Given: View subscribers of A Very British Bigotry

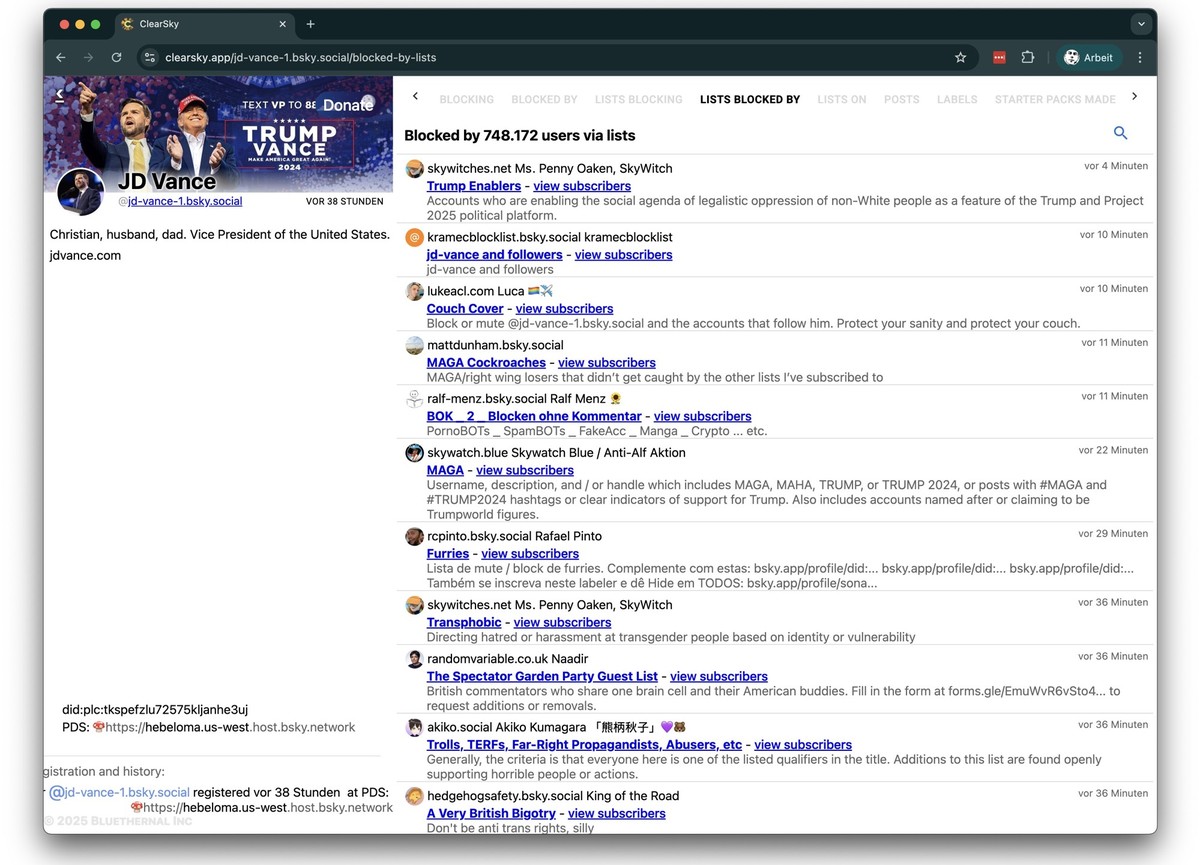Looking at the screenshot, I should (617, 814).
